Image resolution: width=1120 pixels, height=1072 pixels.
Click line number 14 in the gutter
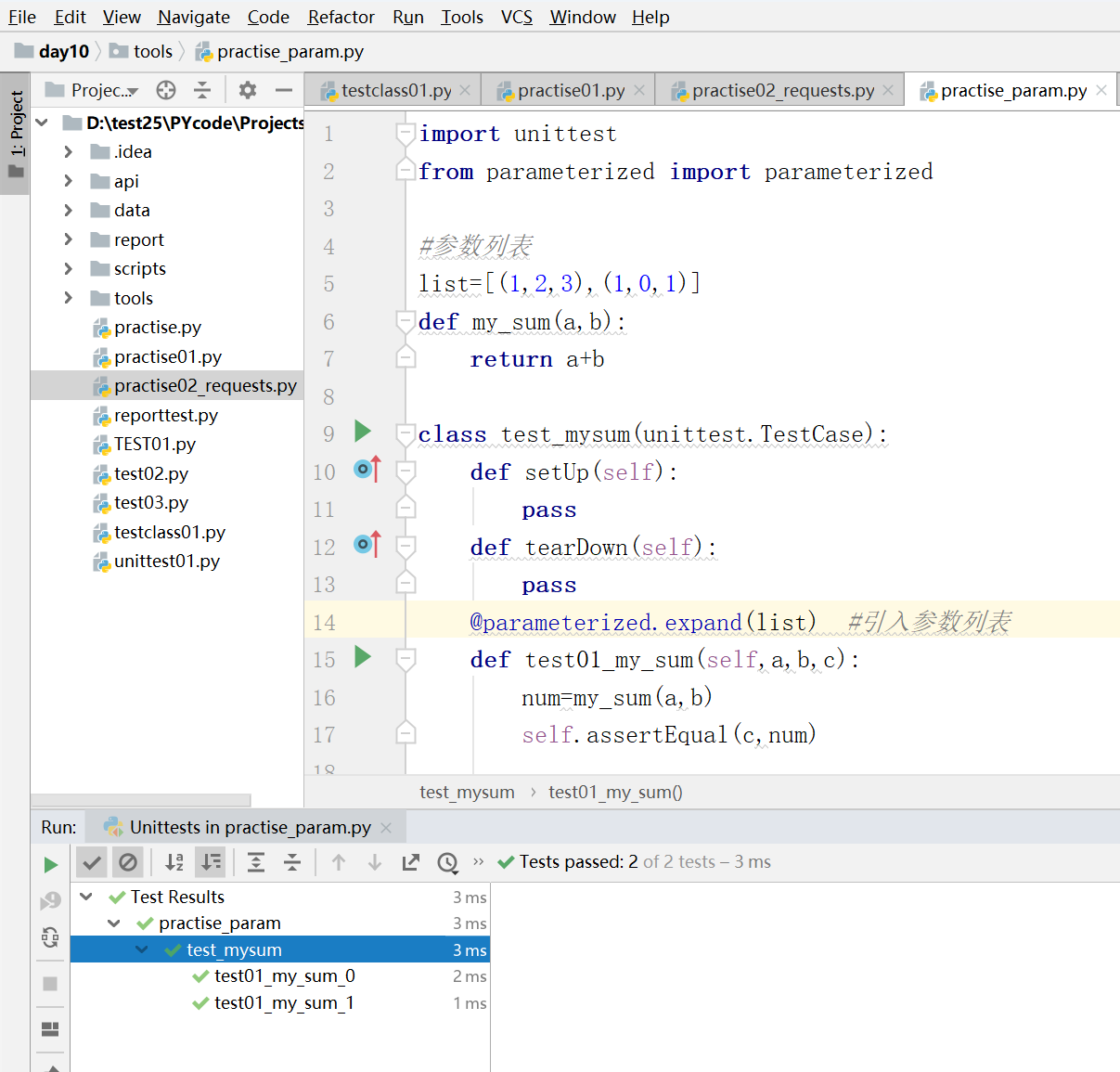(324, 622)
